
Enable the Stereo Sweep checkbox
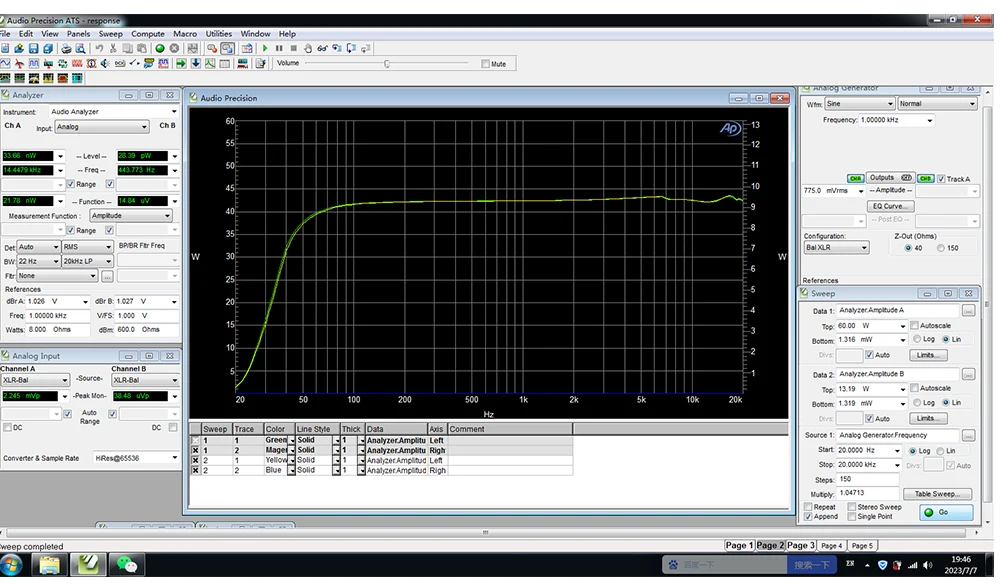pos(851,508)
